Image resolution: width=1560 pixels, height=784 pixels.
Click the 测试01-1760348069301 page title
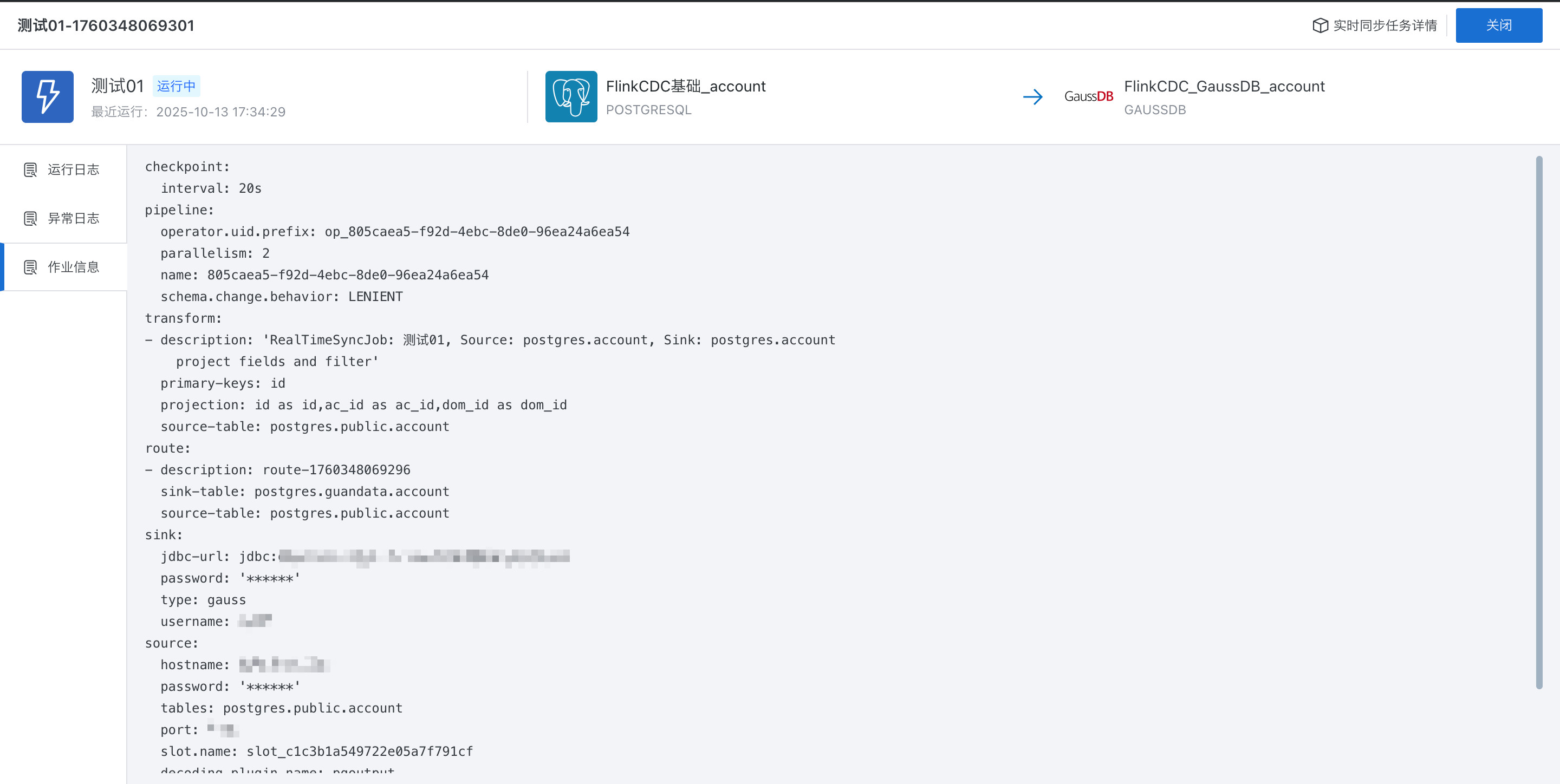click(106, 25)
